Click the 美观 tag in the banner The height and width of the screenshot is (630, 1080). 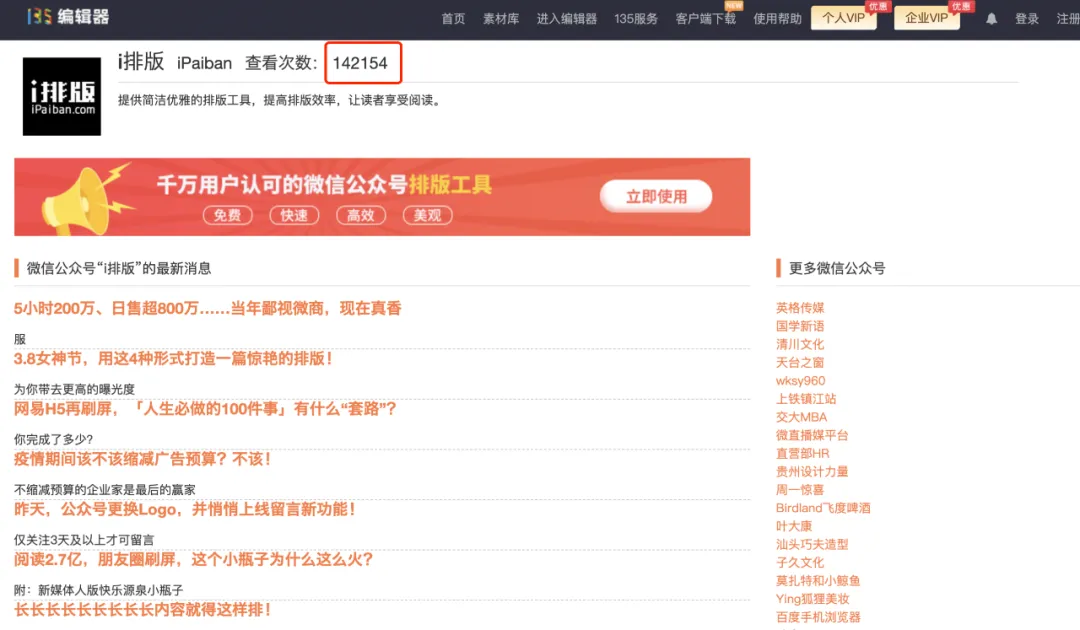(x=427, y=216)
